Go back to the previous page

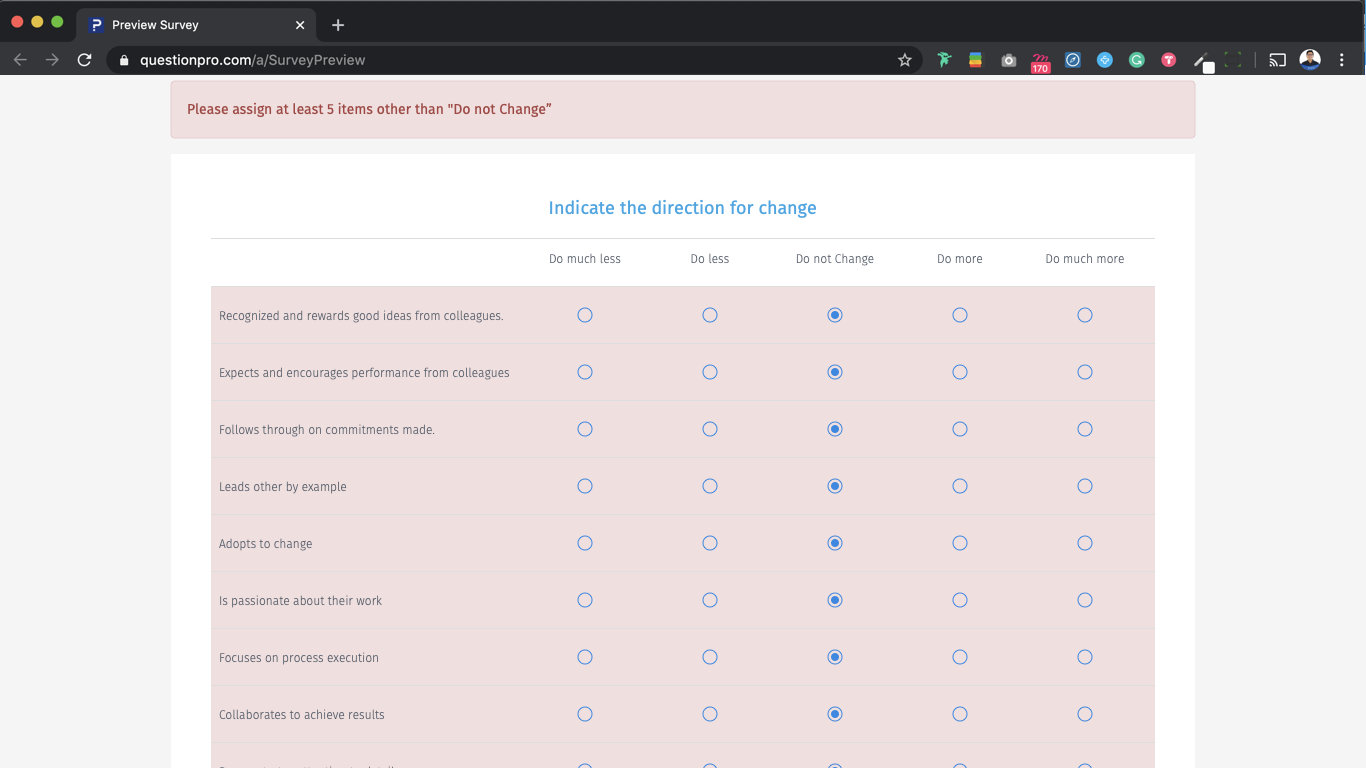pos(20,60)
